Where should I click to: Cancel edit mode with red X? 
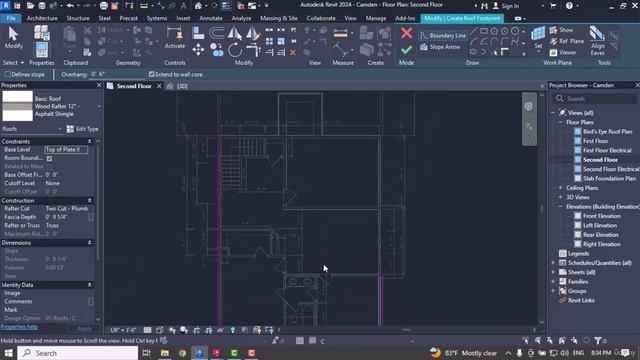coord(406,33)
